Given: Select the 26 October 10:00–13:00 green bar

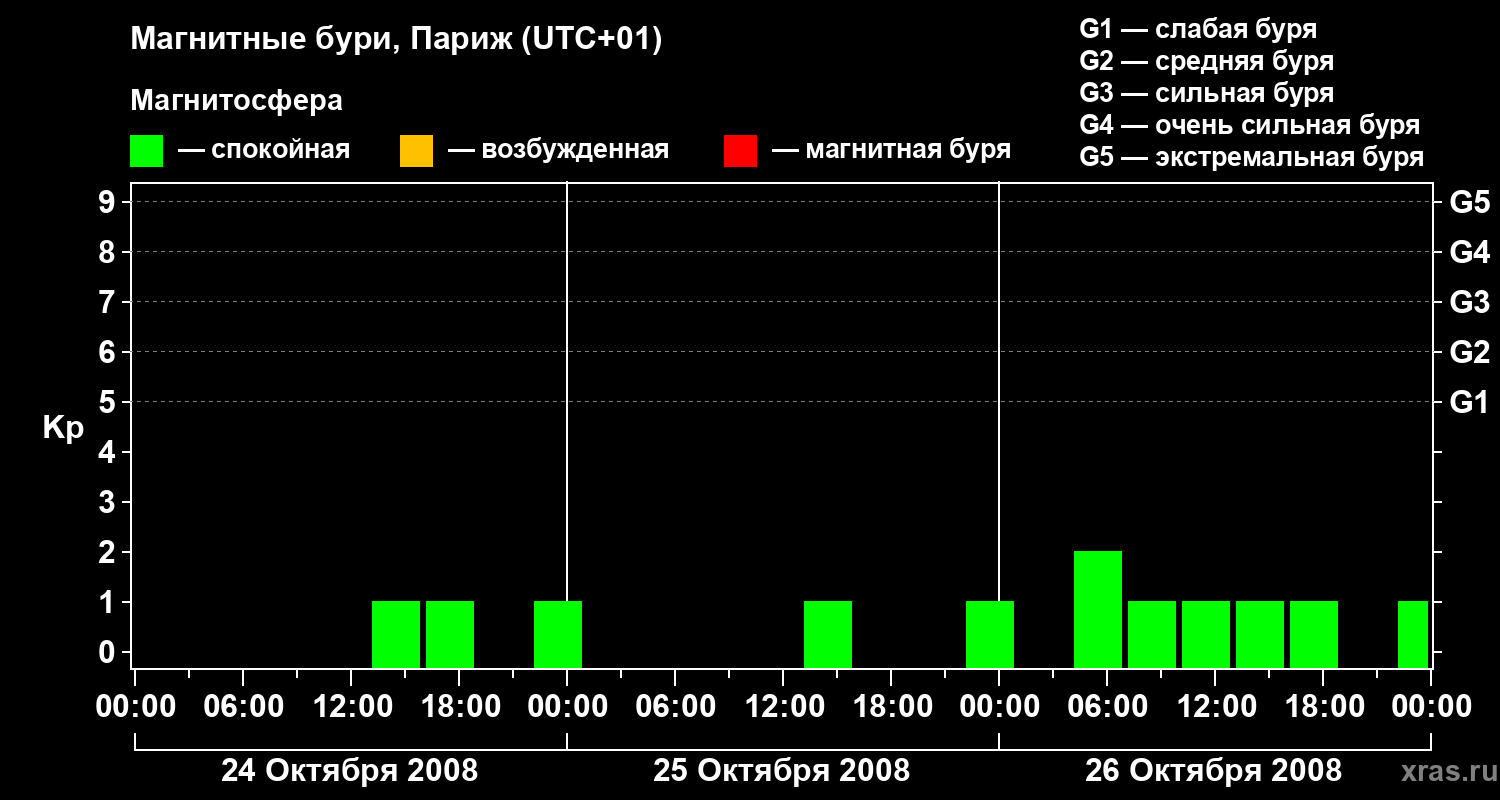Looking at the screenshot, I should 1206,634.
